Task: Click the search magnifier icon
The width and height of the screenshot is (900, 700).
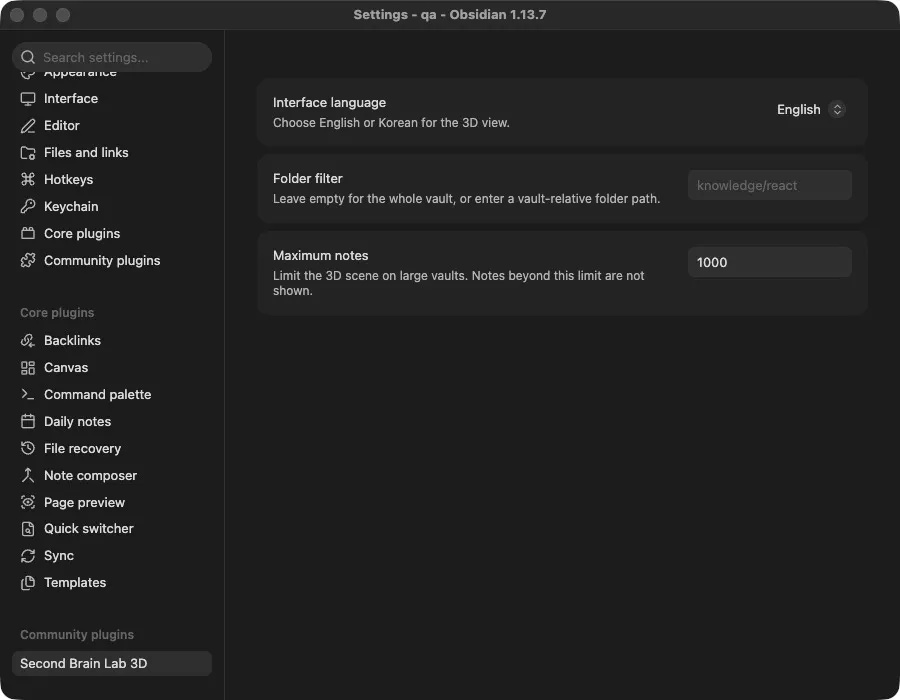Action: (x=28, y=57)
